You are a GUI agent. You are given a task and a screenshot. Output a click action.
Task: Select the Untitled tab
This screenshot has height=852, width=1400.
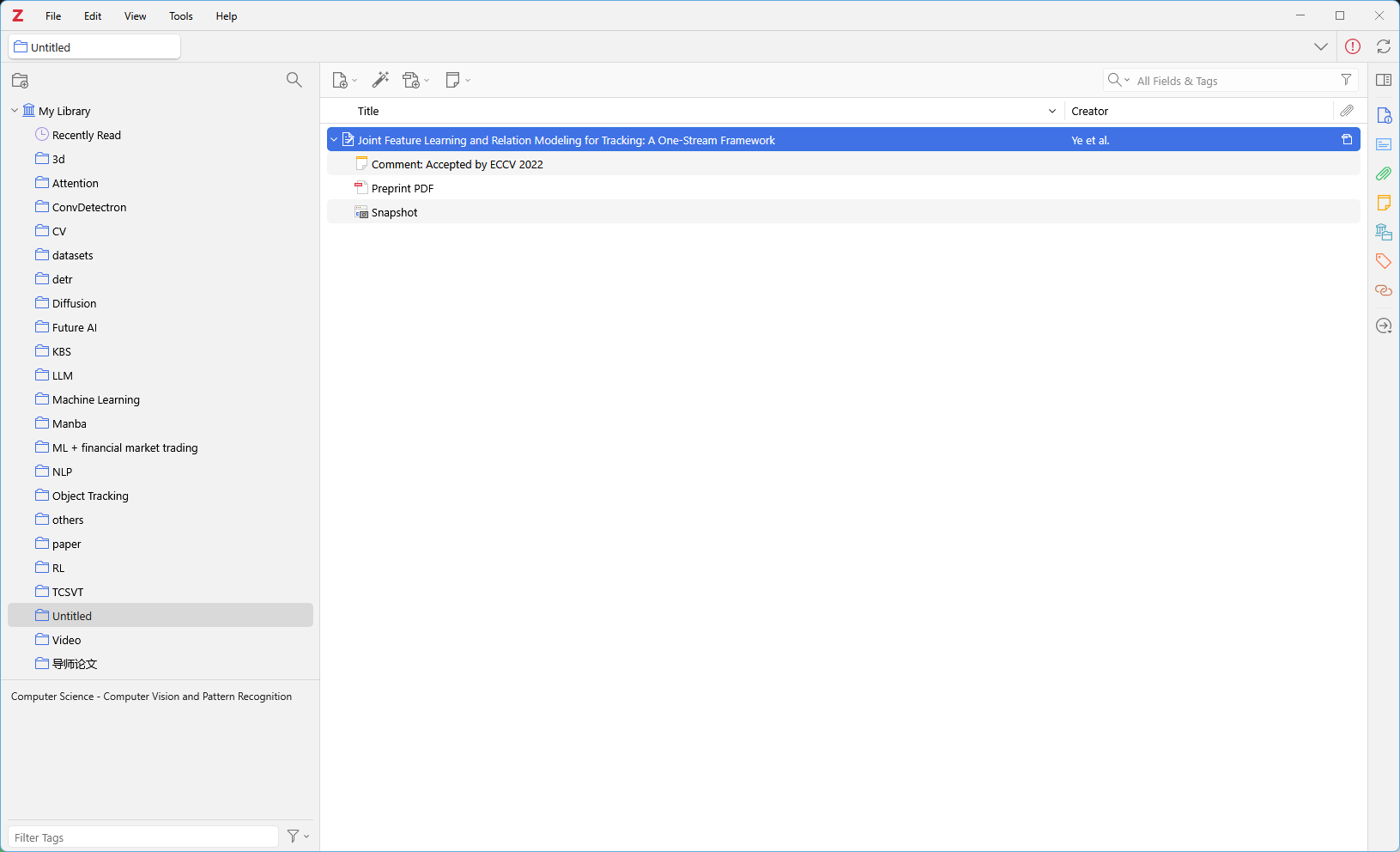[x=94, y=47]
